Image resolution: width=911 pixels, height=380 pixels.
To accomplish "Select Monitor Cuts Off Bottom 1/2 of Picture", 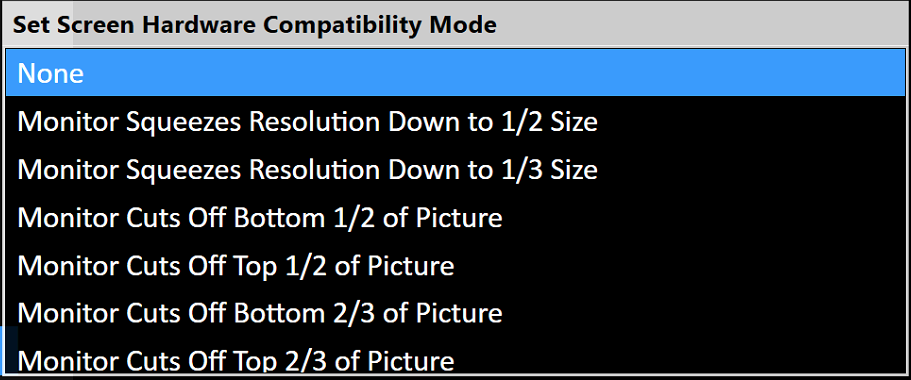I will pyautogui.click(x=456, y=217).
